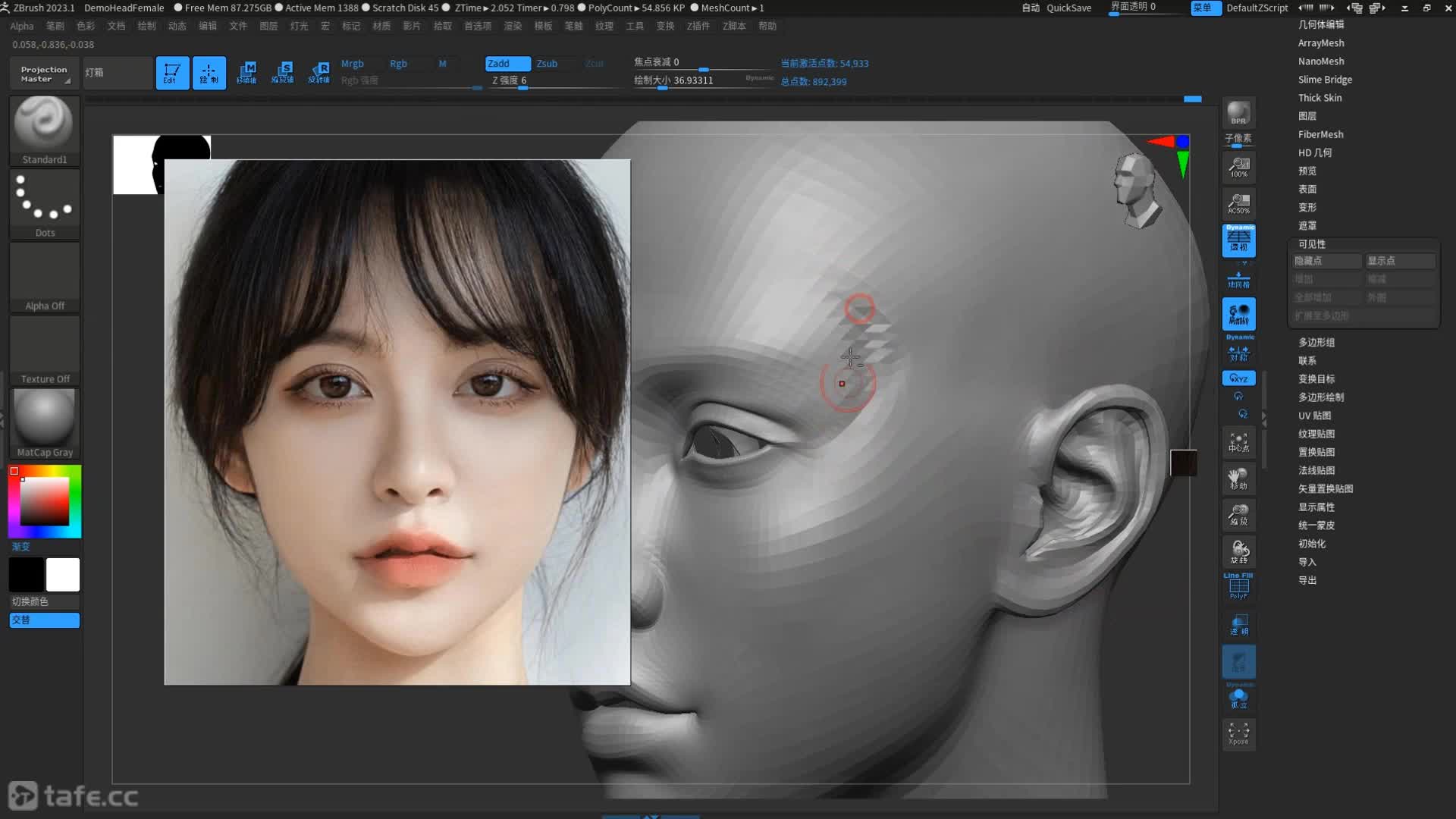The width and height of the screenshot is (1456, 819).
Task: Click the Xpose icon
Action: point(1238,733)
